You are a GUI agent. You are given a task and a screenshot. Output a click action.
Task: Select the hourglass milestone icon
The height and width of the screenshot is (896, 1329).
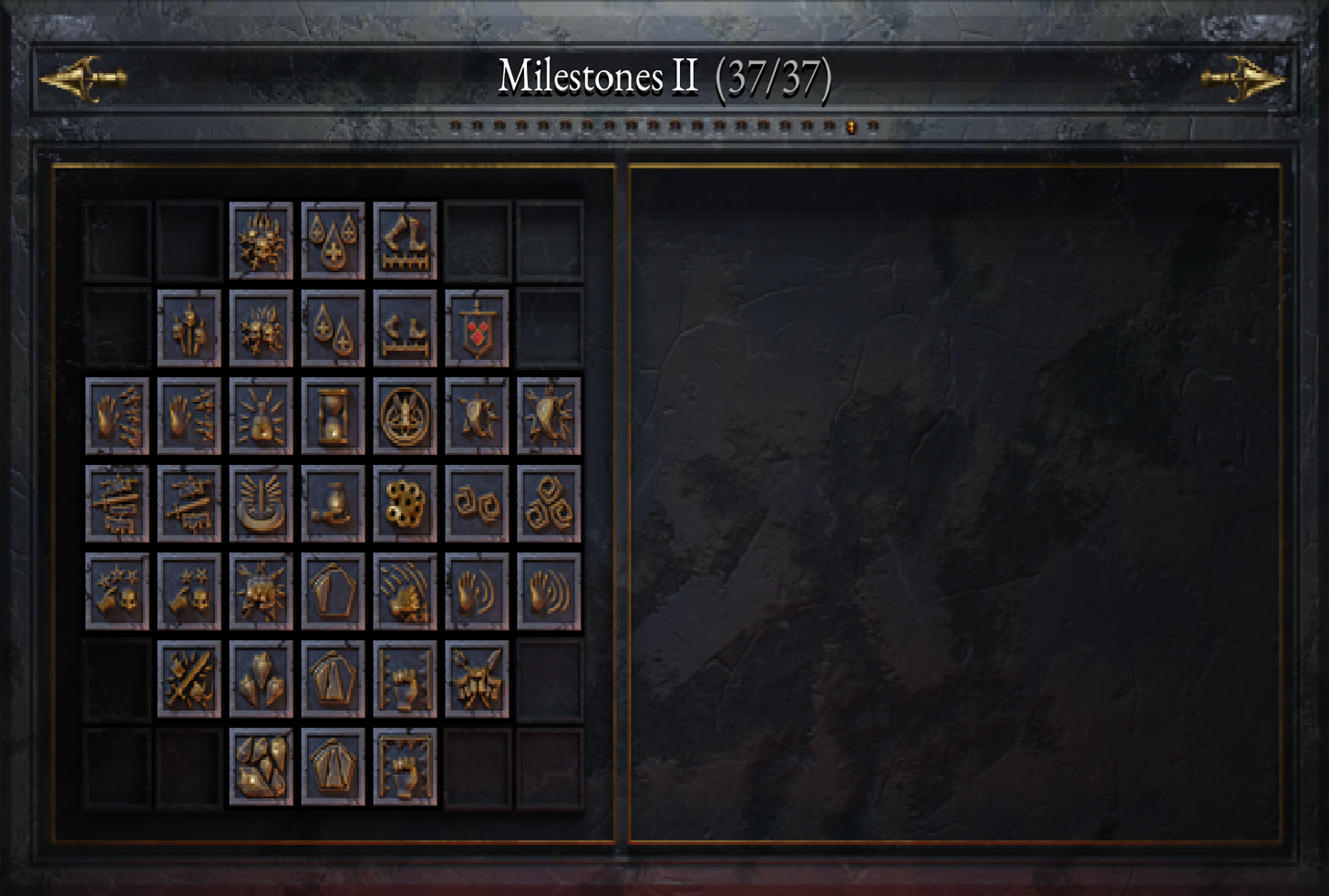[333, 417]
